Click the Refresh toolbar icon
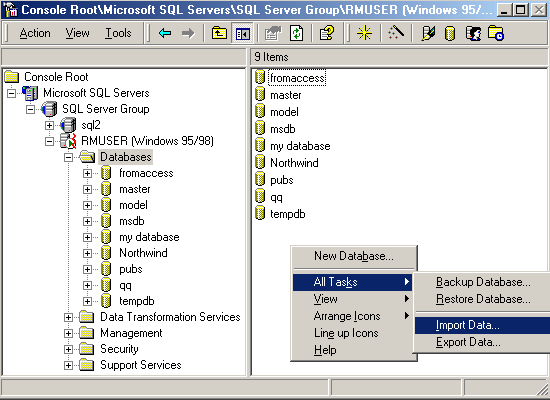 tap(297, 33)
